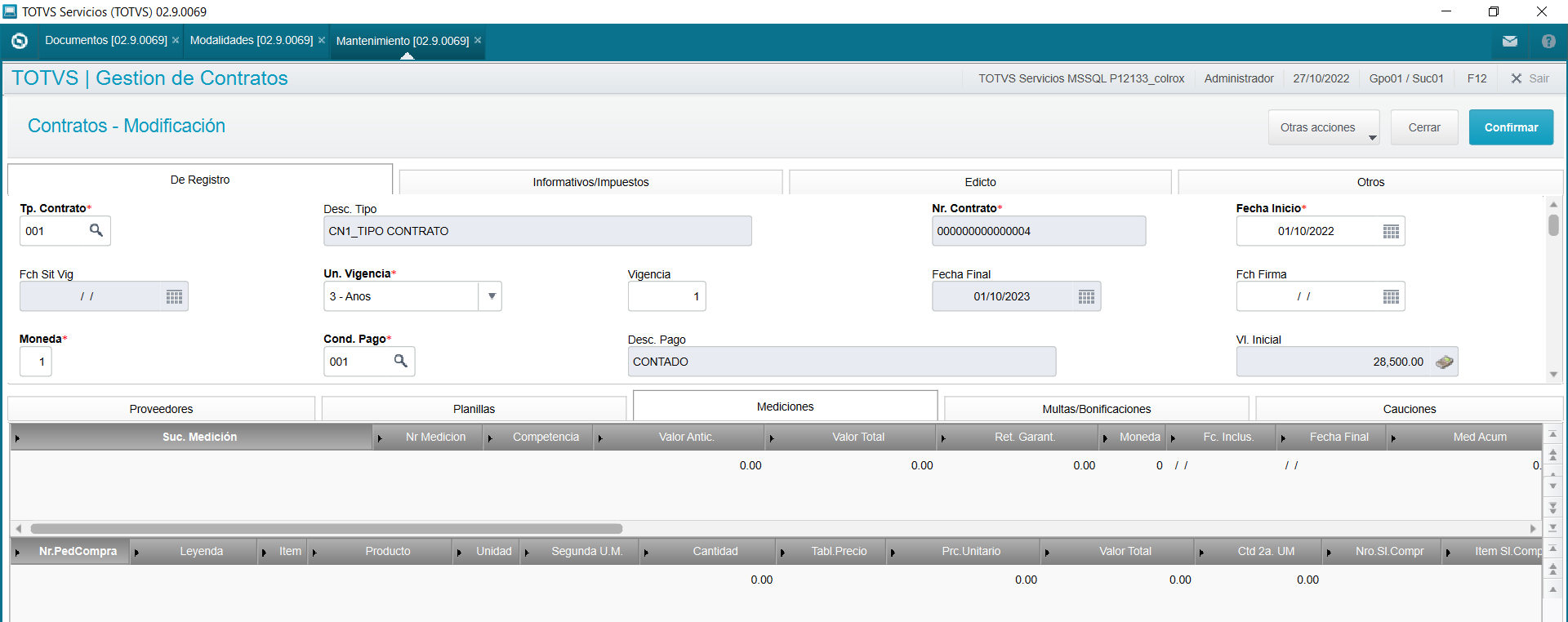1568x622 pixels.
Task: Click Gpo01 / Suc01 branch label
Action: click(1406, 78)
